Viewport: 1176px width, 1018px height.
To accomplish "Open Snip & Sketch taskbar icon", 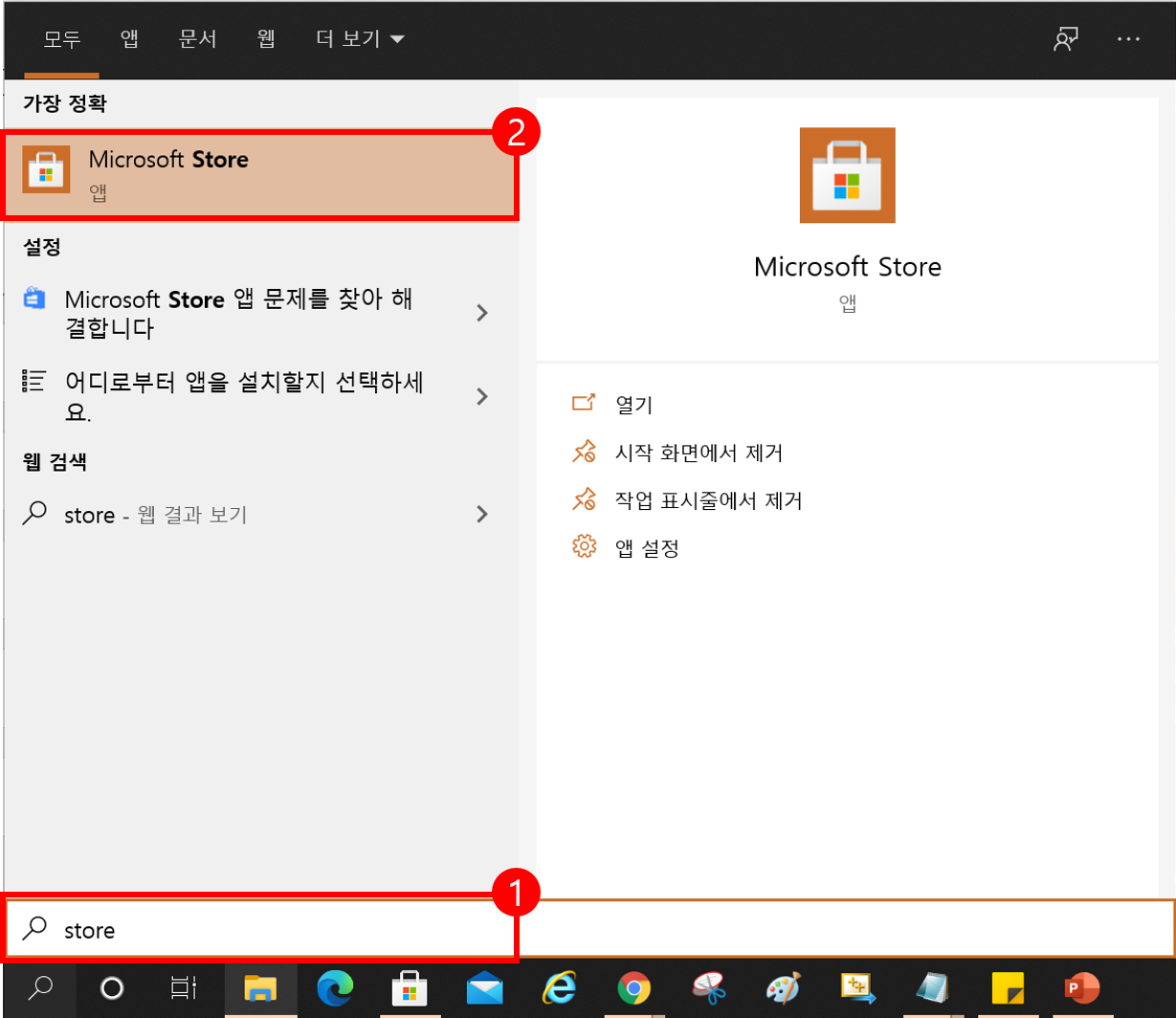I will click(858, 988).
